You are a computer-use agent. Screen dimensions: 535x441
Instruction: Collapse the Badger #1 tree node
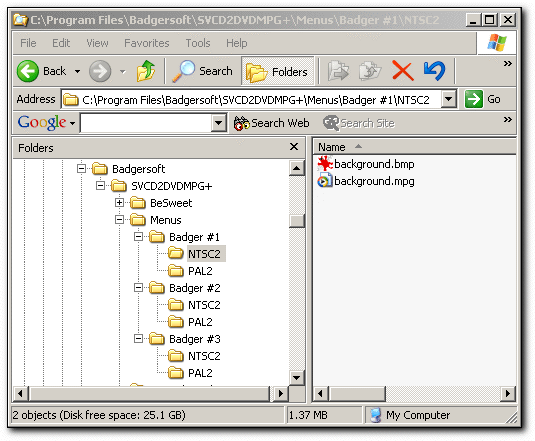pyautogui.click(x=139, y=237)
